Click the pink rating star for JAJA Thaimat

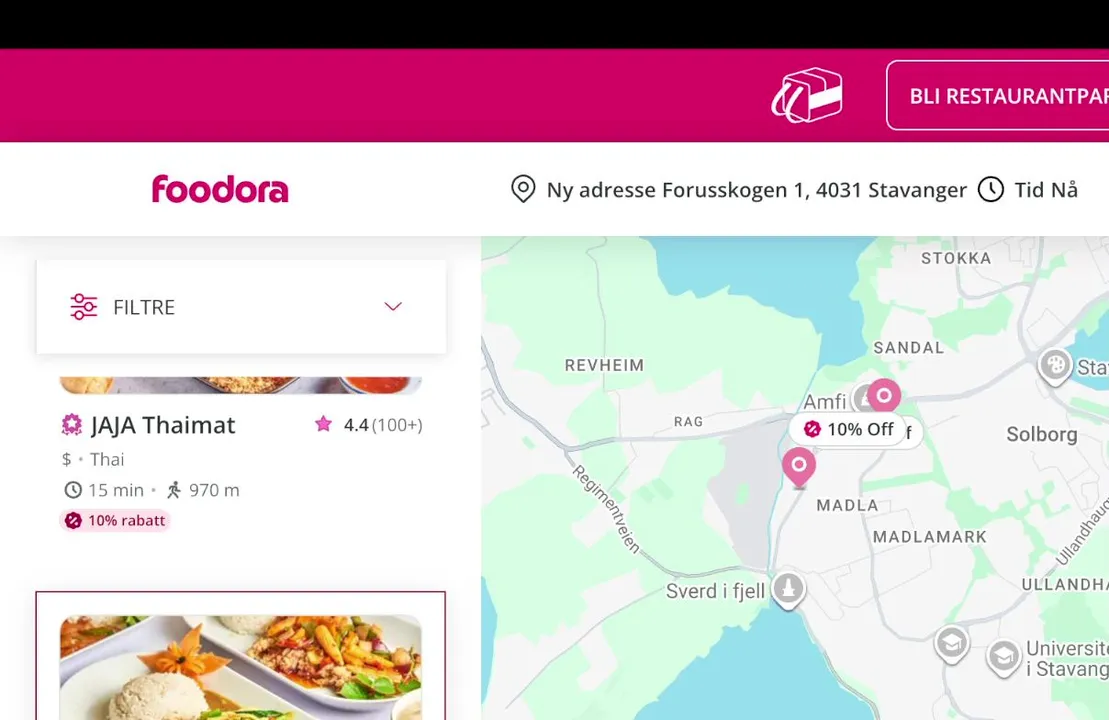pyautogui.click(x=323, y=424)
